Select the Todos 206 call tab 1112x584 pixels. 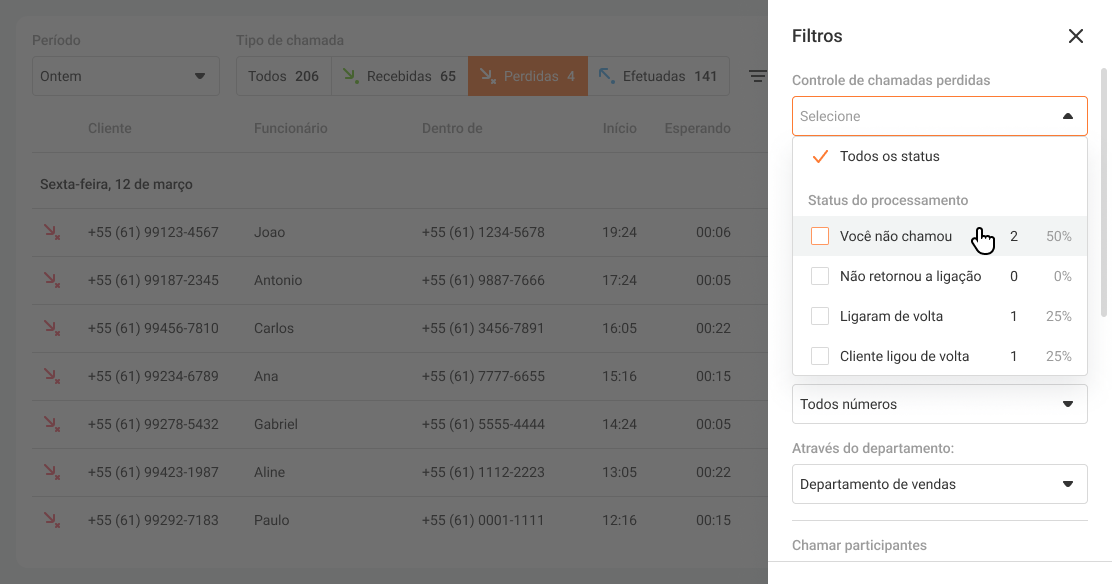pos(283,76)
